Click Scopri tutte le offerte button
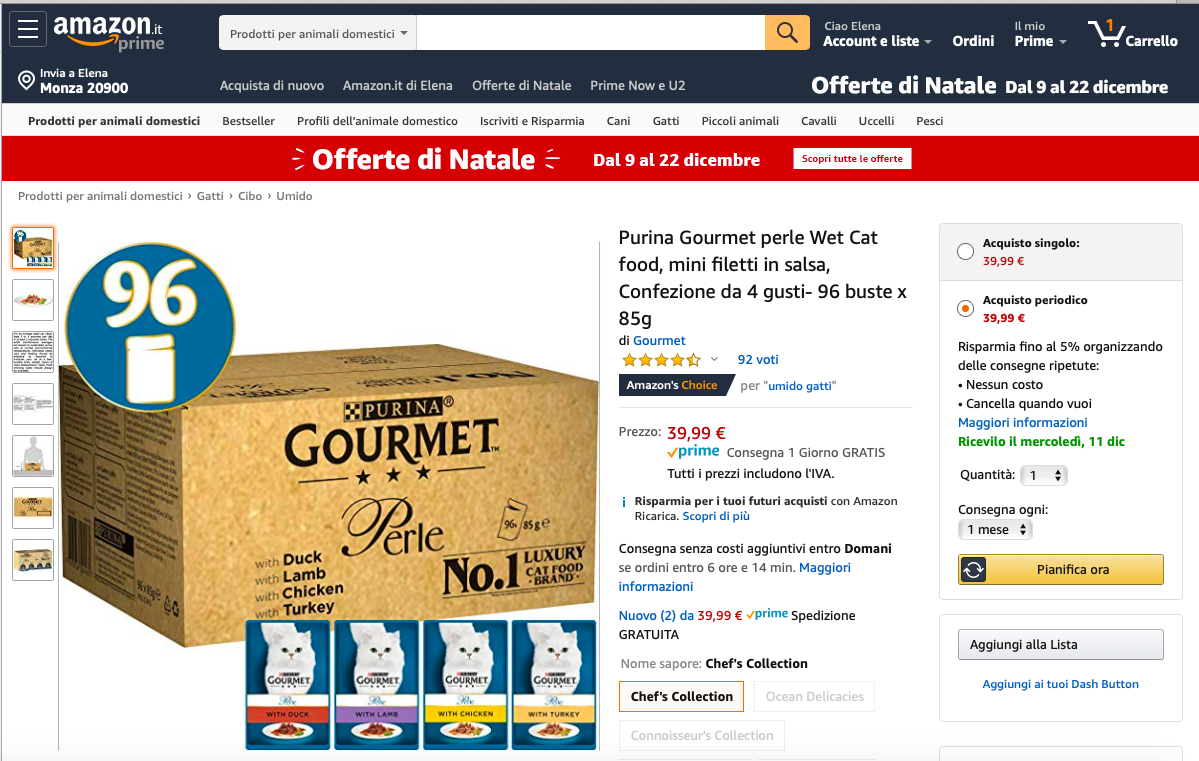This screenshot has height=761, width=1199. (852, 158)
